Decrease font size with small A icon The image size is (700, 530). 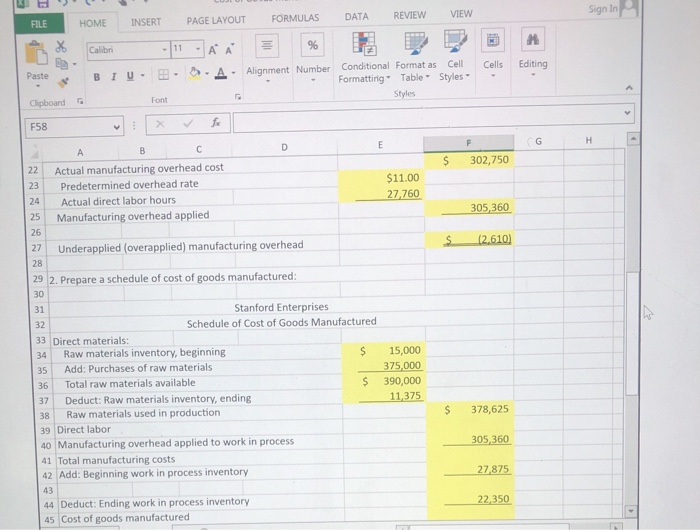[x=229, y=50]
